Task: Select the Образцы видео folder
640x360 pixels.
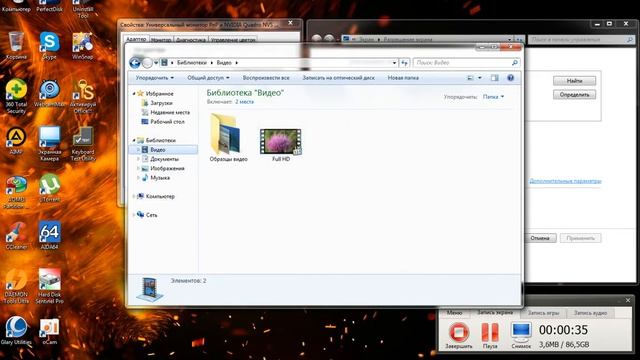Action: tap(228, 138)
